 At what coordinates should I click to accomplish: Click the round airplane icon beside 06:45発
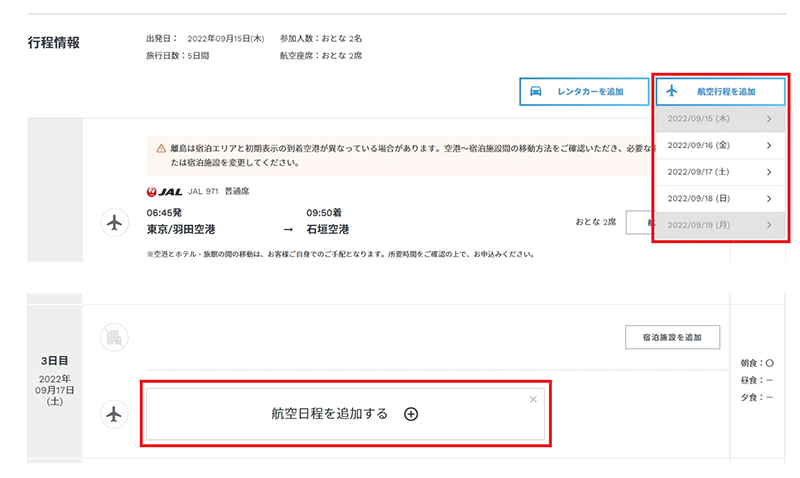pyautogui.click(x=116, y=222)
